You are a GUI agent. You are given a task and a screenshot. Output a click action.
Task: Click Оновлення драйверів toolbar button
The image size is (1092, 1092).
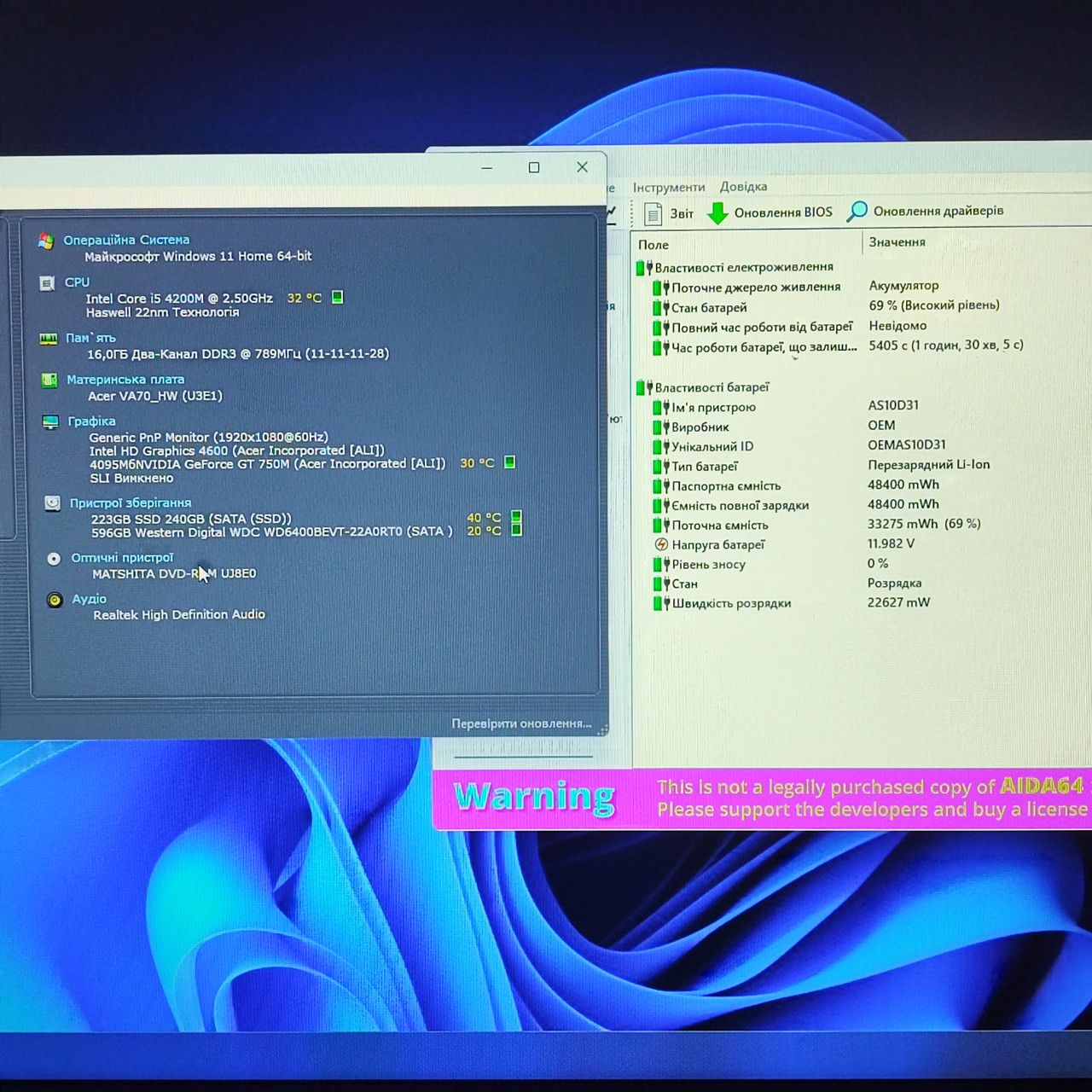(925, 211)
